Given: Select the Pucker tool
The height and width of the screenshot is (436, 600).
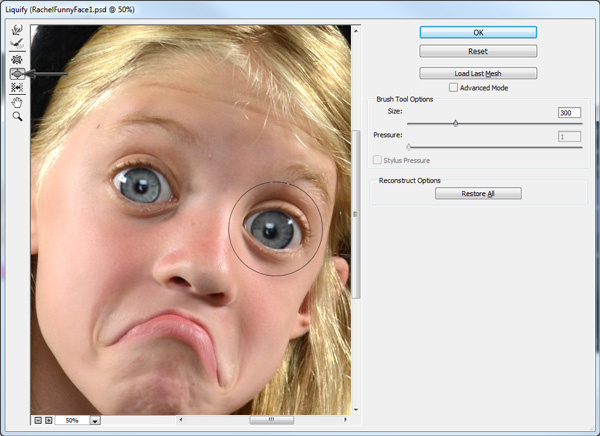Looking at the screenshot, I should [17, 59].
